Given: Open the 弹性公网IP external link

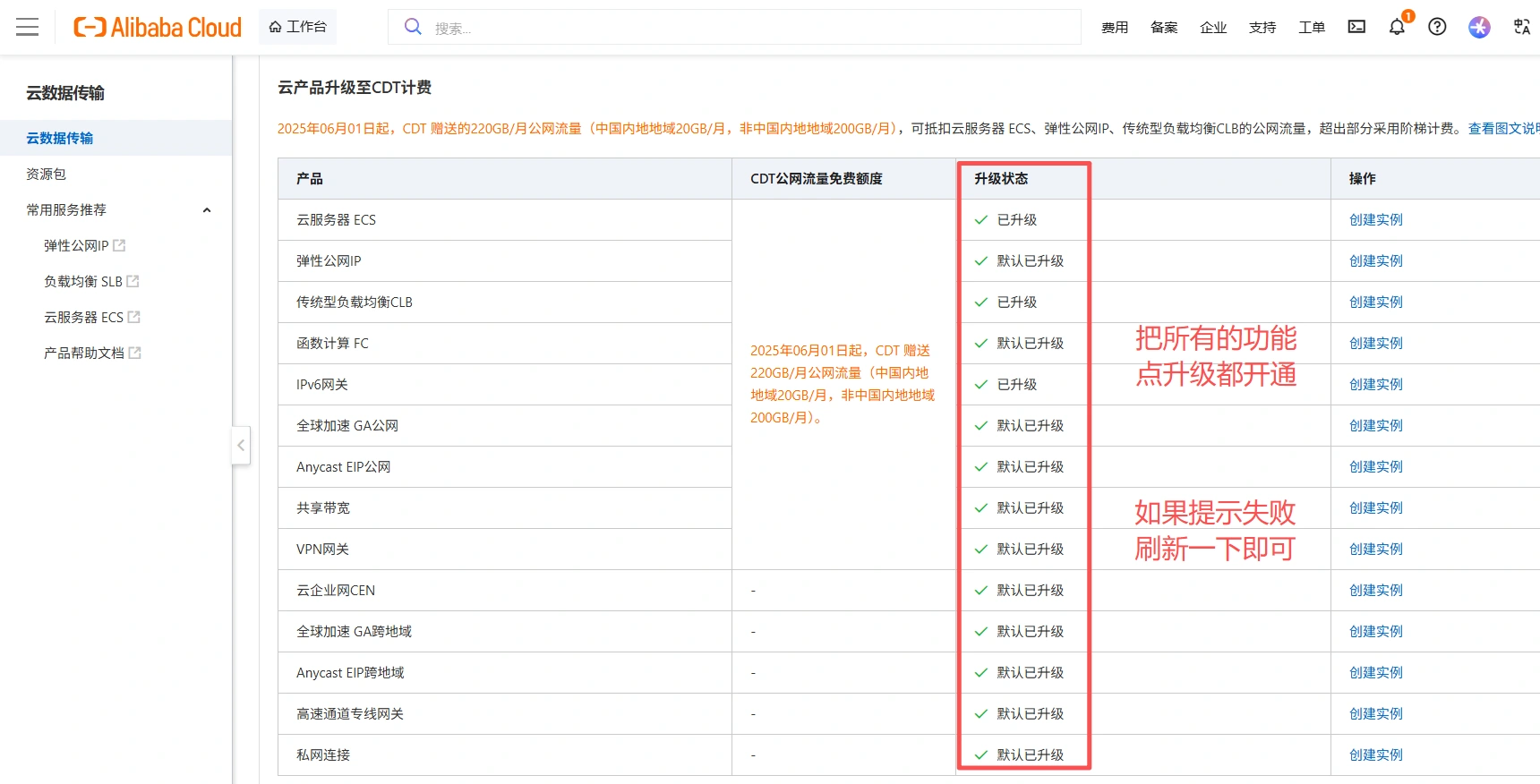Looking at the screenshot, I should [x=84, y=245].
